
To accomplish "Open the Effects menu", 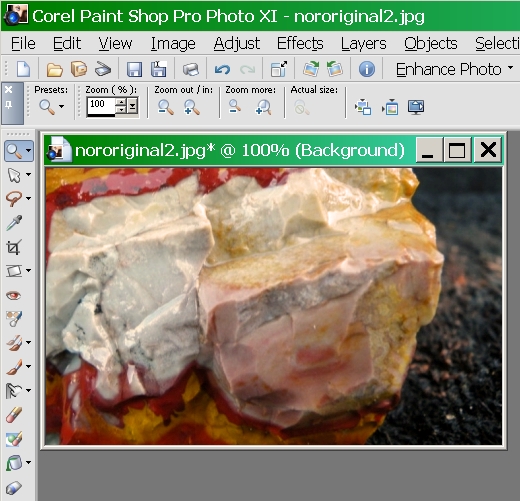I will 300,43.
